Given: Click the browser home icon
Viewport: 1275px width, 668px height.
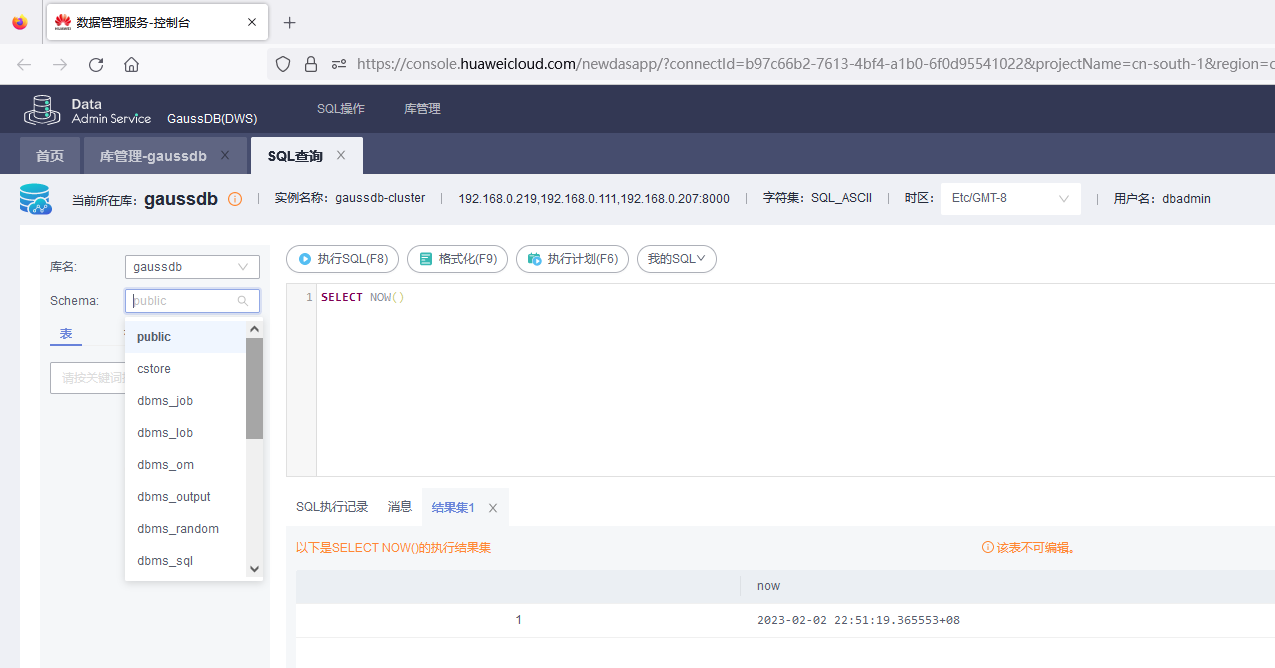Looking at the screenshot, I should (131, 63).
